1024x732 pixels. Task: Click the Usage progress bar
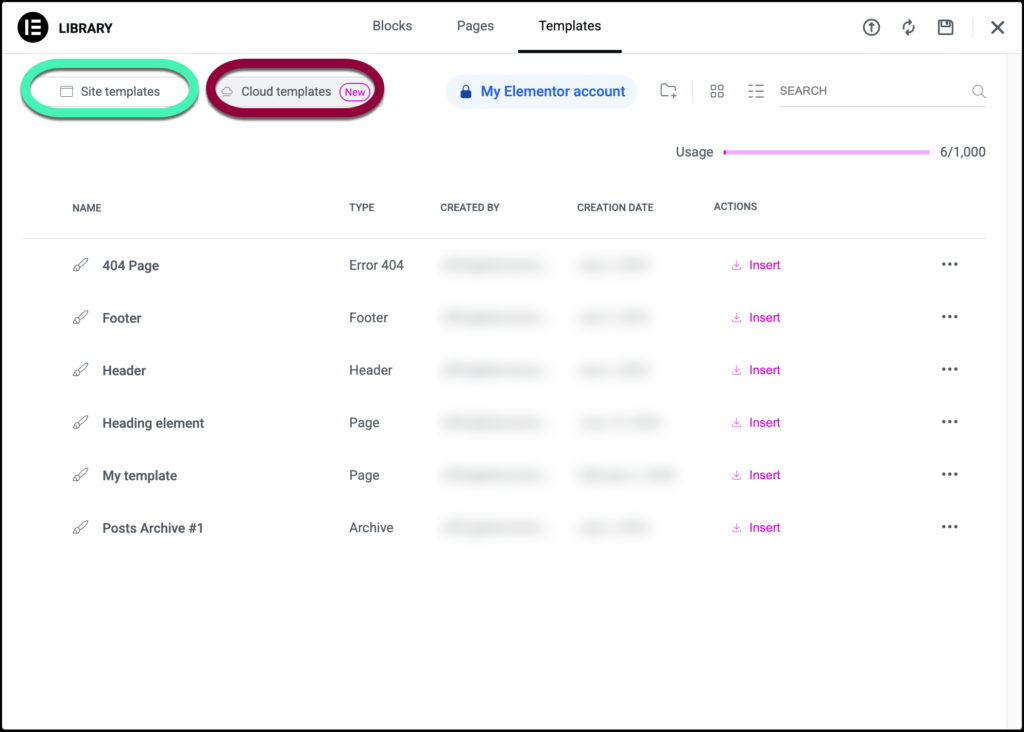click(826, 152)
